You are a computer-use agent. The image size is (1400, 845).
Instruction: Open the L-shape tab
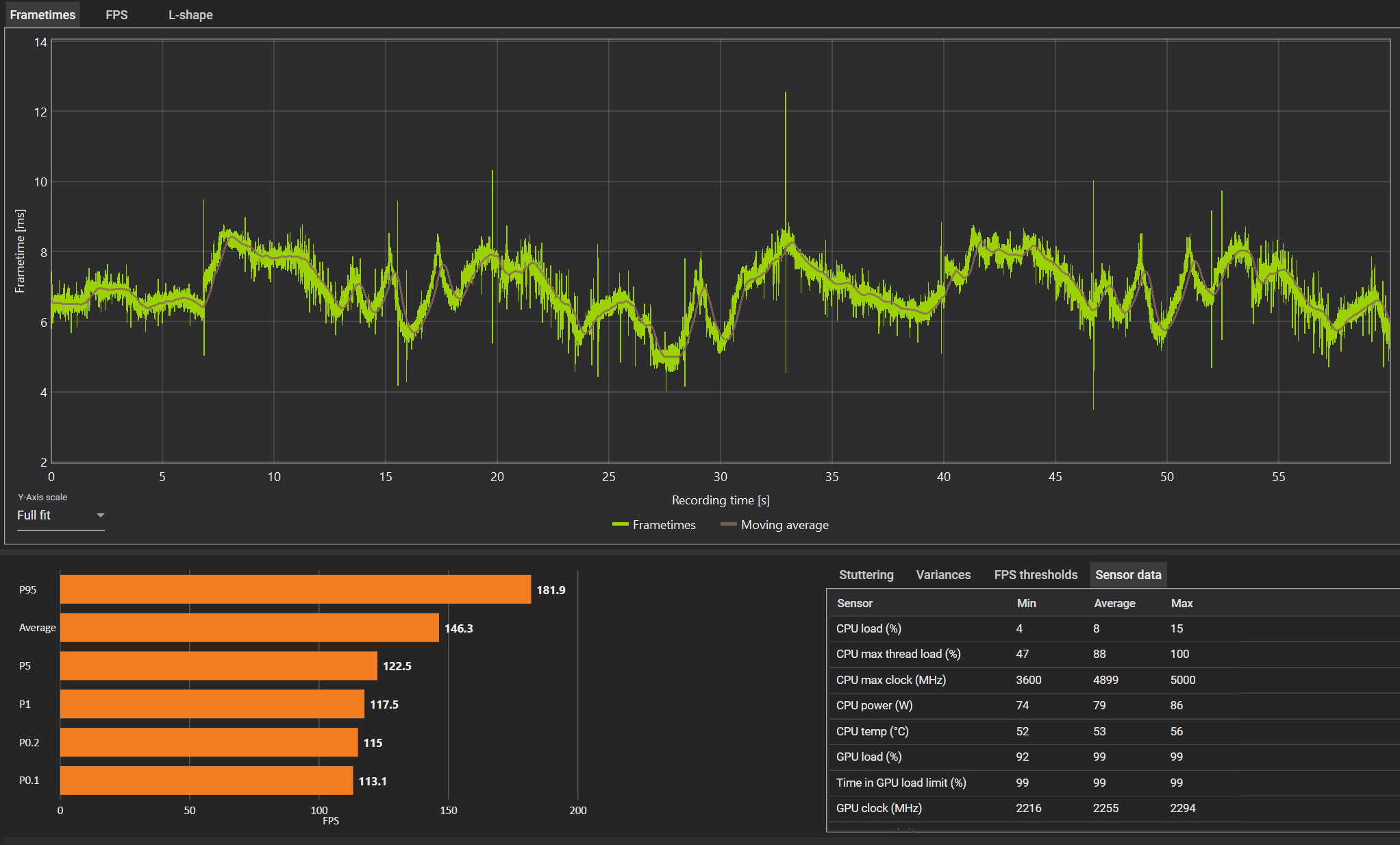click(190, 14)
